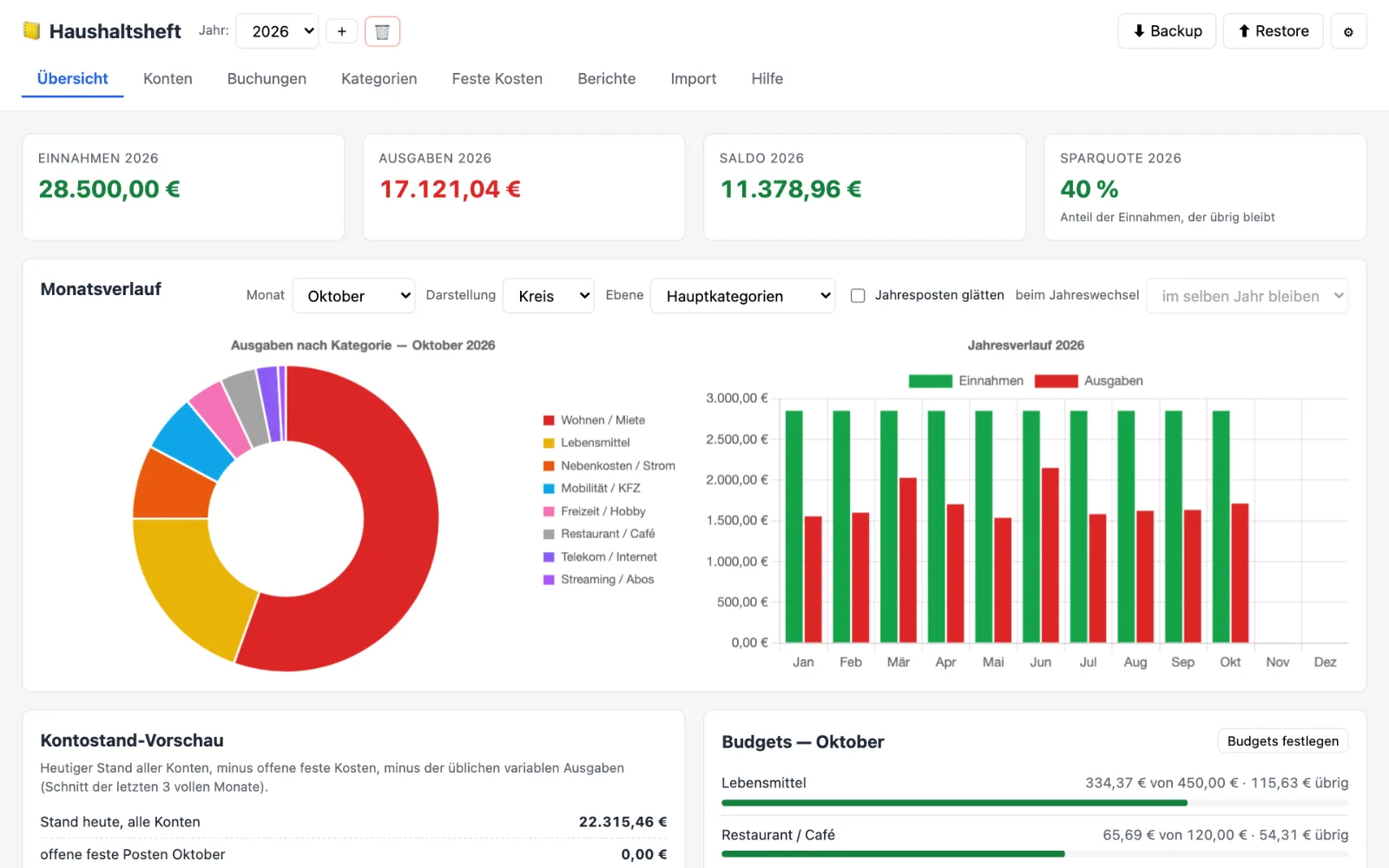Click the Saldo 2026 value 11.378,96 €

point(791,189)
